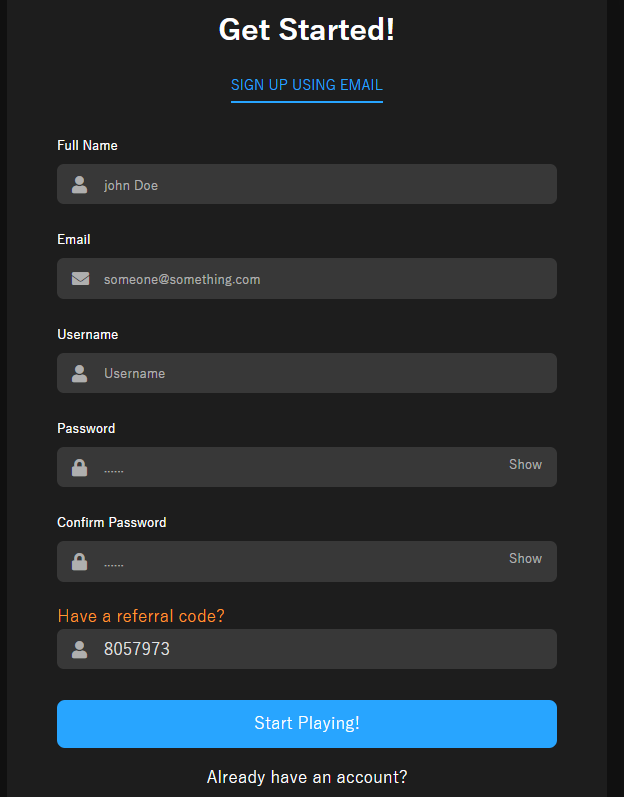This screenshot has height=797, width=624.
Task: Click the lock icon in Password field
Action: [x=79, y=467]
